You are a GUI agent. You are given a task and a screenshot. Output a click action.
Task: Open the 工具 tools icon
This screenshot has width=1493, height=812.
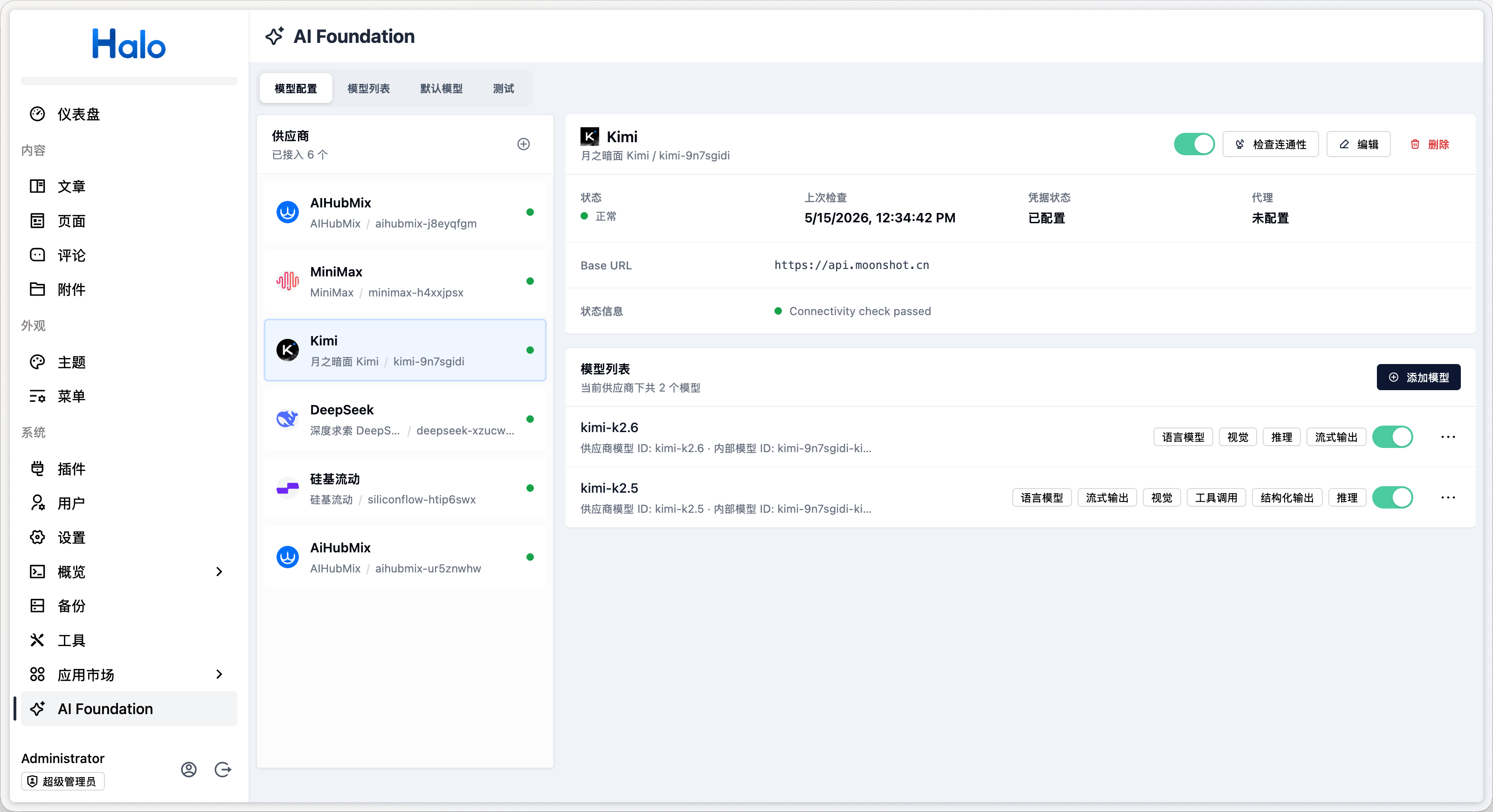[x=37, y=640]
